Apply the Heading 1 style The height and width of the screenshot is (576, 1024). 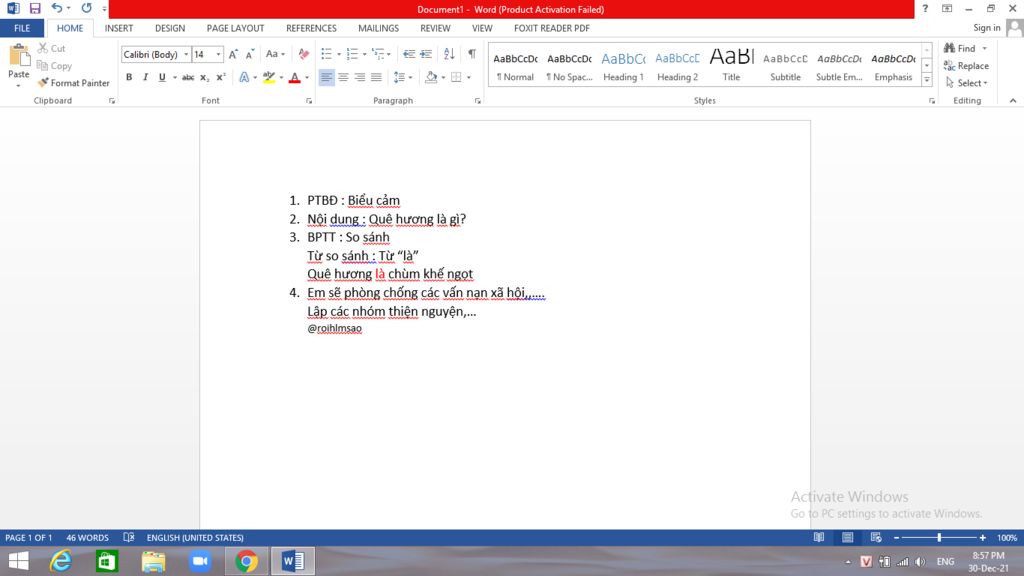click(623, 66)
